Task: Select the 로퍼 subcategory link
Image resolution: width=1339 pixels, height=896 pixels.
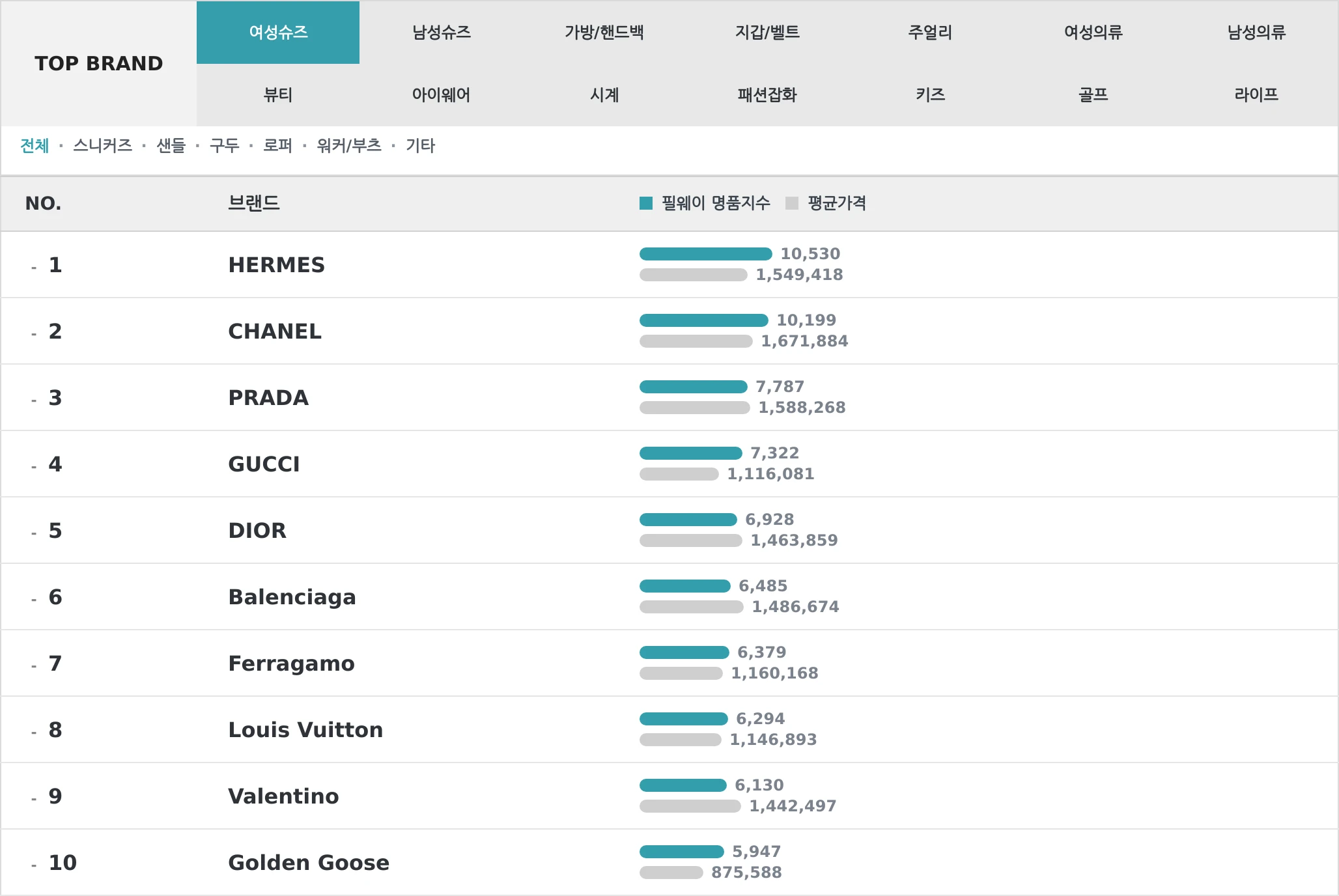Action: click(x=277, y=145)
